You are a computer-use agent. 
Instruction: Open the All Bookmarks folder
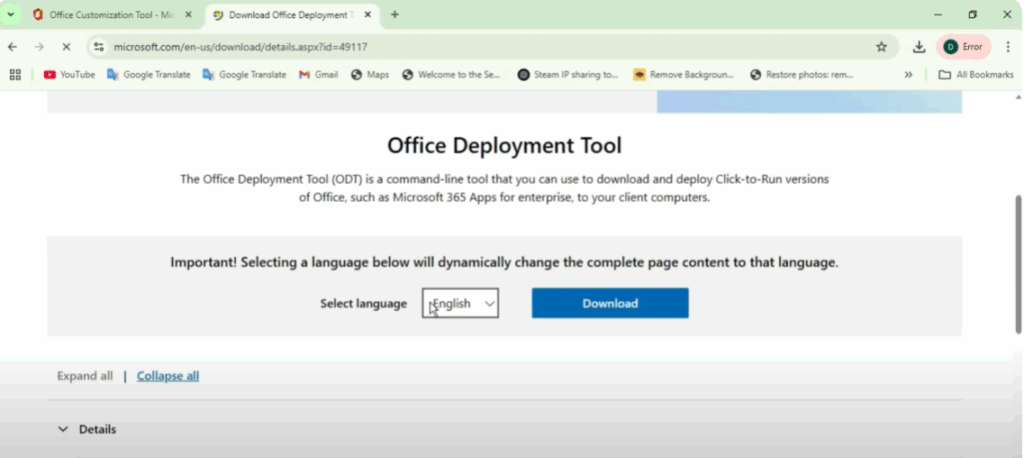[976, 74]
